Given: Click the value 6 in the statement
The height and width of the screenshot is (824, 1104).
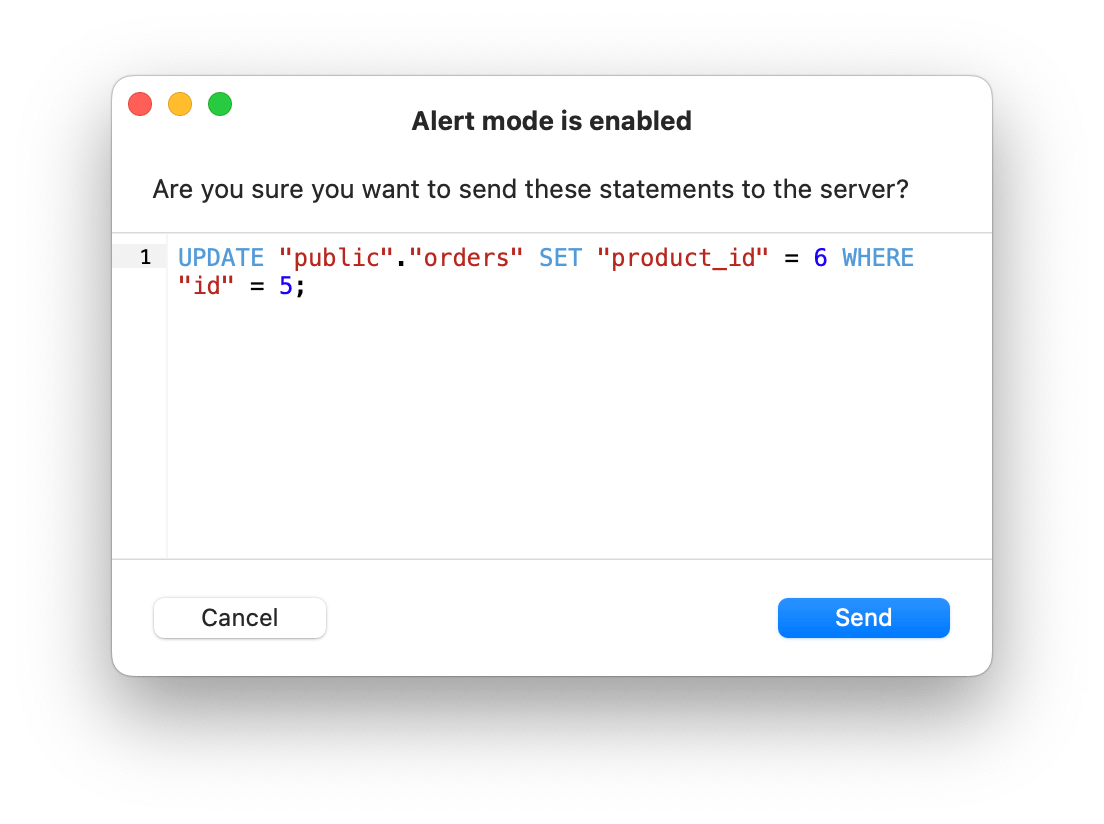Looking at the screenshot, I should click(x=821, y=257).
